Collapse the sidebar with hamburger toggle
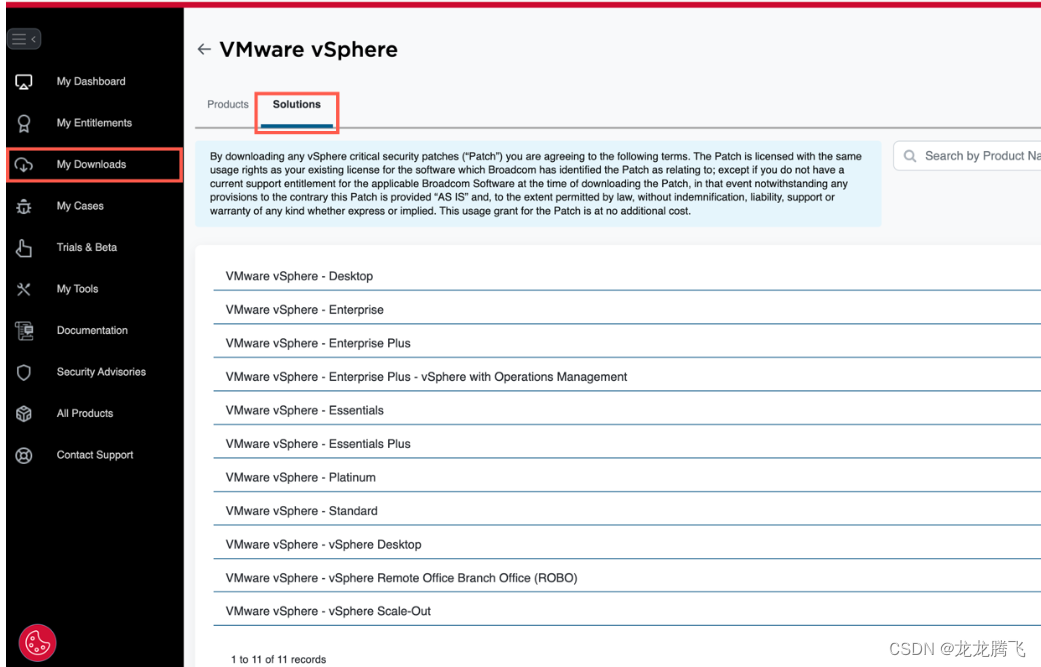The width and height of the screenshot is (1041, 667). pos(24,39)
